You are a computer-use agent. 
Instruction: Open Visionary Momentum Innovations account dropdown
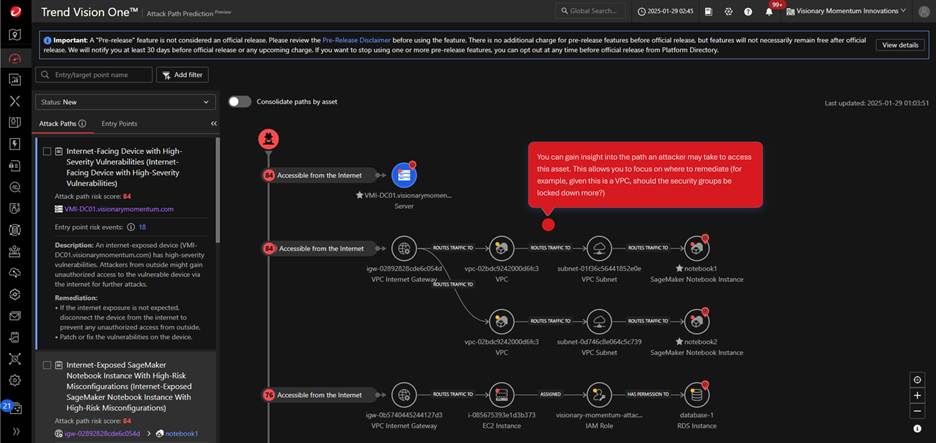tap(846, 11)
